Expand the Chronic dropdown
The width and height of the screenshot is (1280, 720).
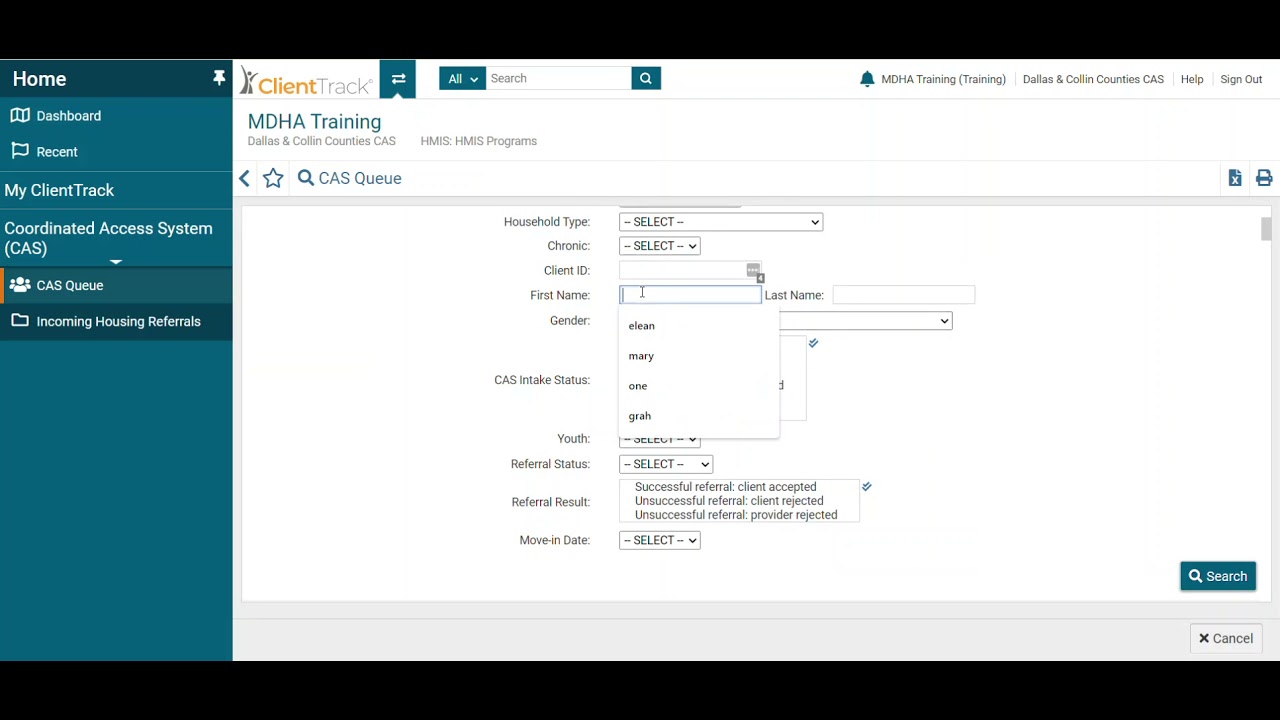coord(659,246)
